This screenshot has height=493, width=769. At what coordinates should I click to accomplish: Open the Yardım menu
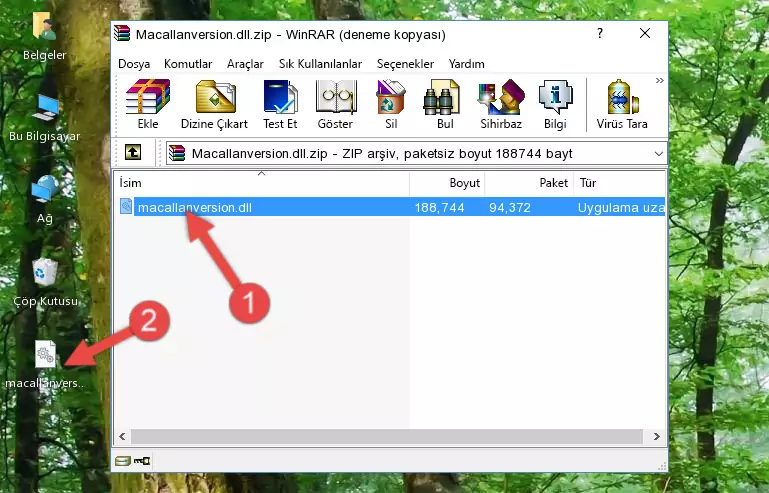point(466,64)
